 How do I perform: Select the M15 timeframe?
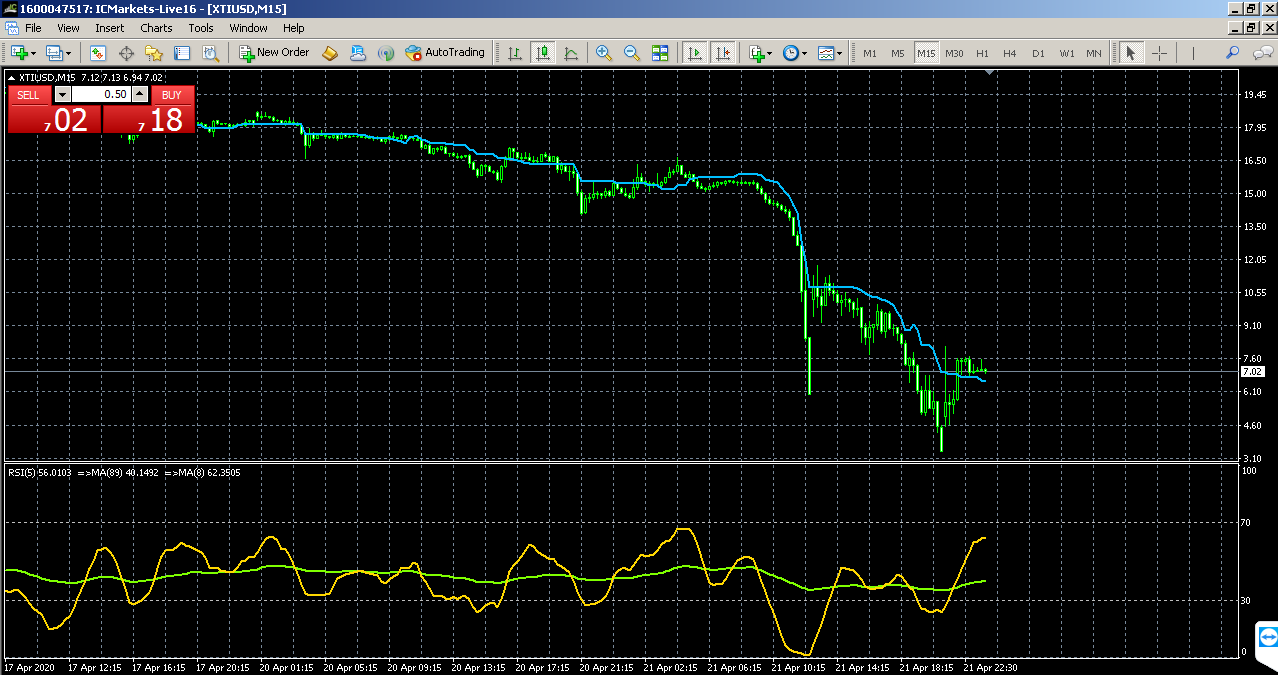pos(926,53)
